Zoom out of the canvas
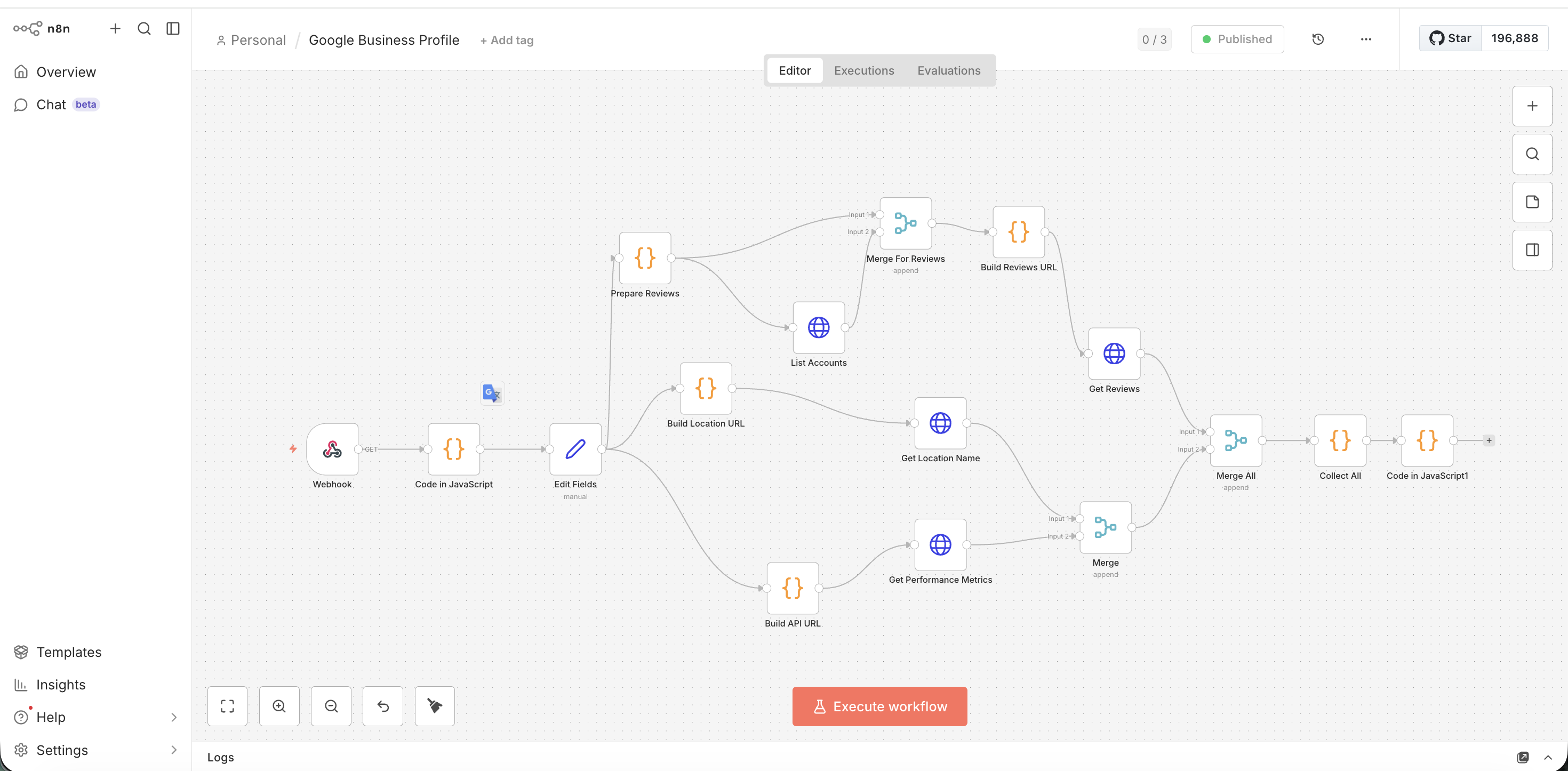The image size is (1568, 771). (x=331, y=706)
